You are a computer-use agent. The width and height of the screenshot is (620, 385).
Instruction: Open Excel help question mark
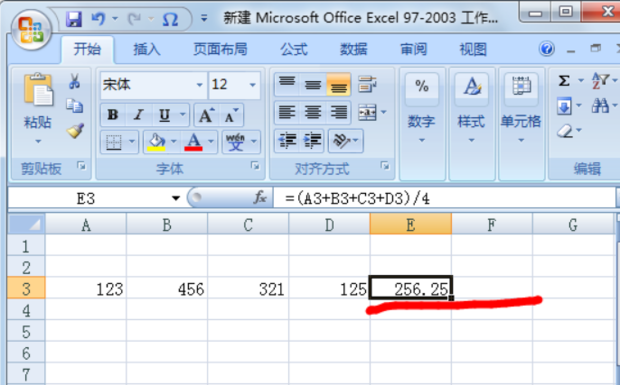547,49
